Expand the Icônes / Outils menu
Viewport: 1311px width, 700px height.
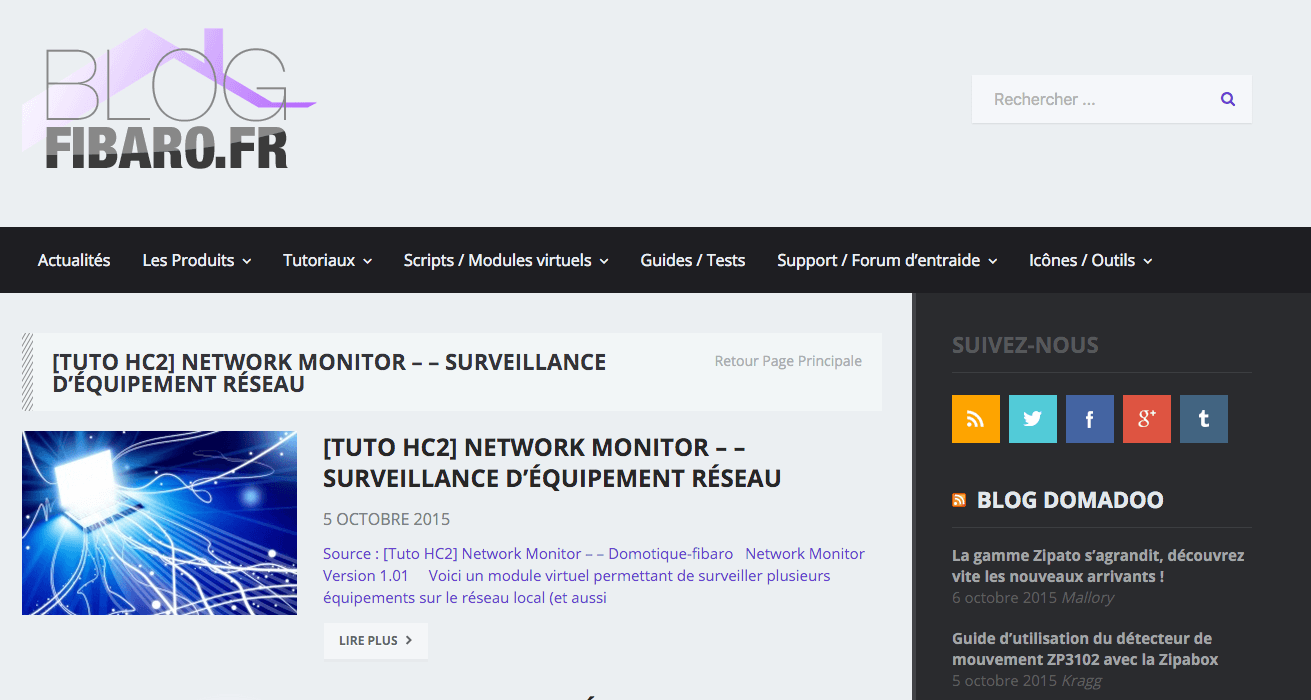tap(1091, 260)
